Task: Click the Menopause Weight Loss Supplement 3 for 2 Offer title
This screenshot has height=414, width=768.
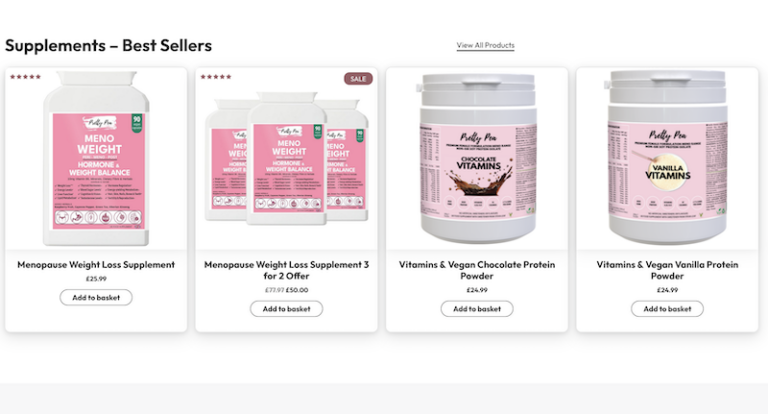Action: (x=287, y=270)
